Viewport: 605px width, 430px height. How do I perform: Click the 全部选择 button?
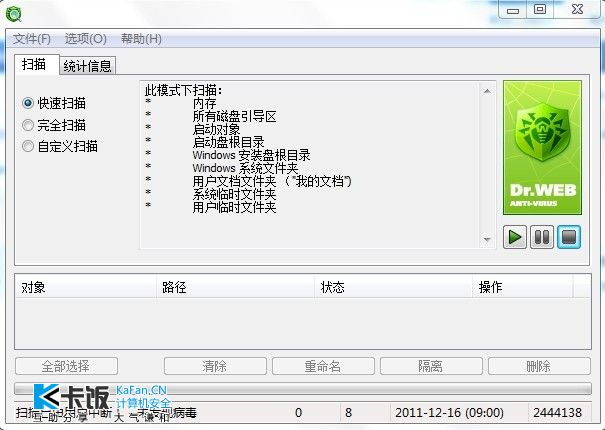(66, 366)
